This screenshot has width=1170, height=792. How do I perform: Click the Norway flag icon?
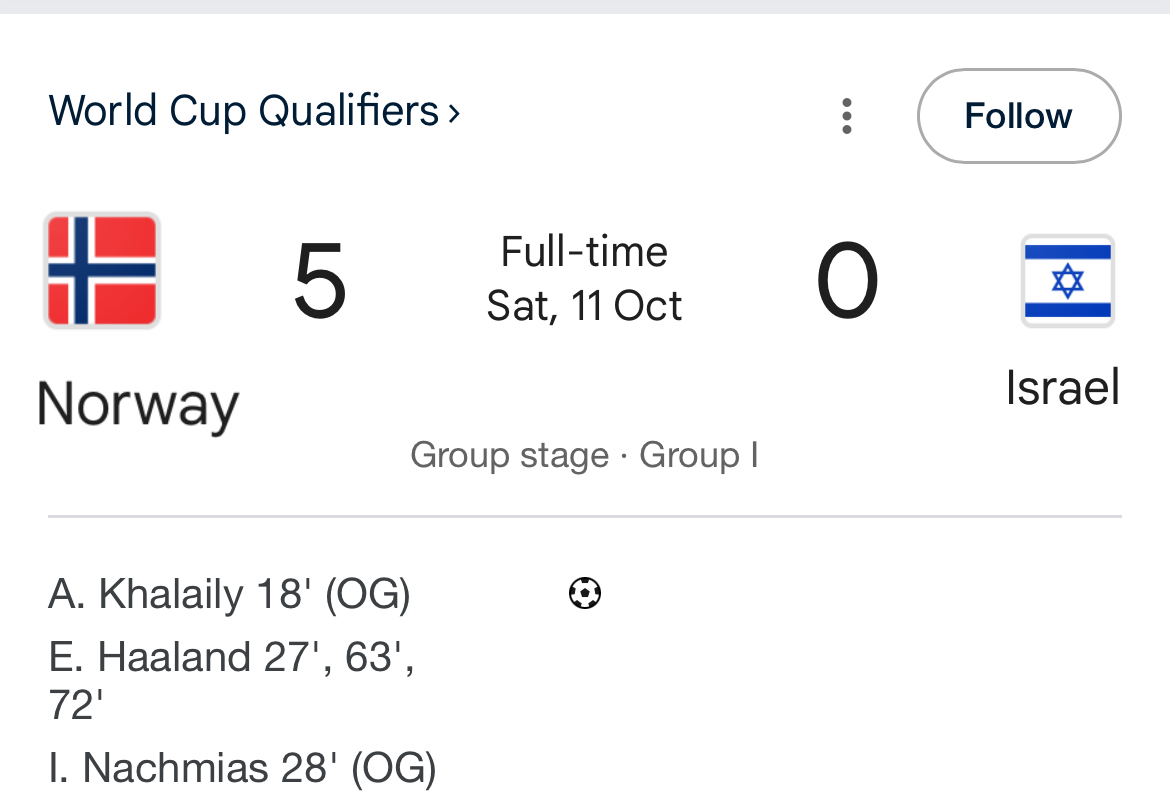(102, 271)
